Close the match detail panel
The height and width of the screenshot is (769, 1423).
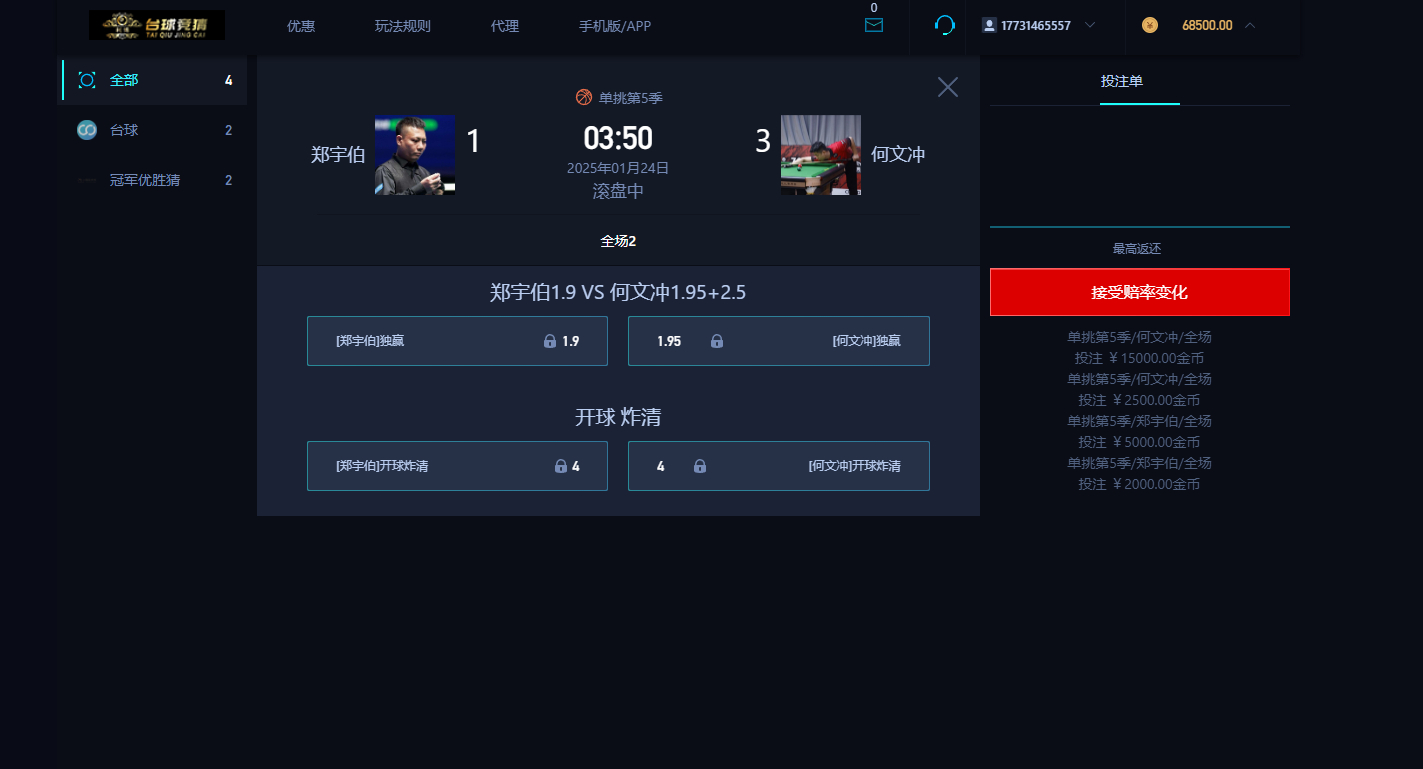coord(947,87)
